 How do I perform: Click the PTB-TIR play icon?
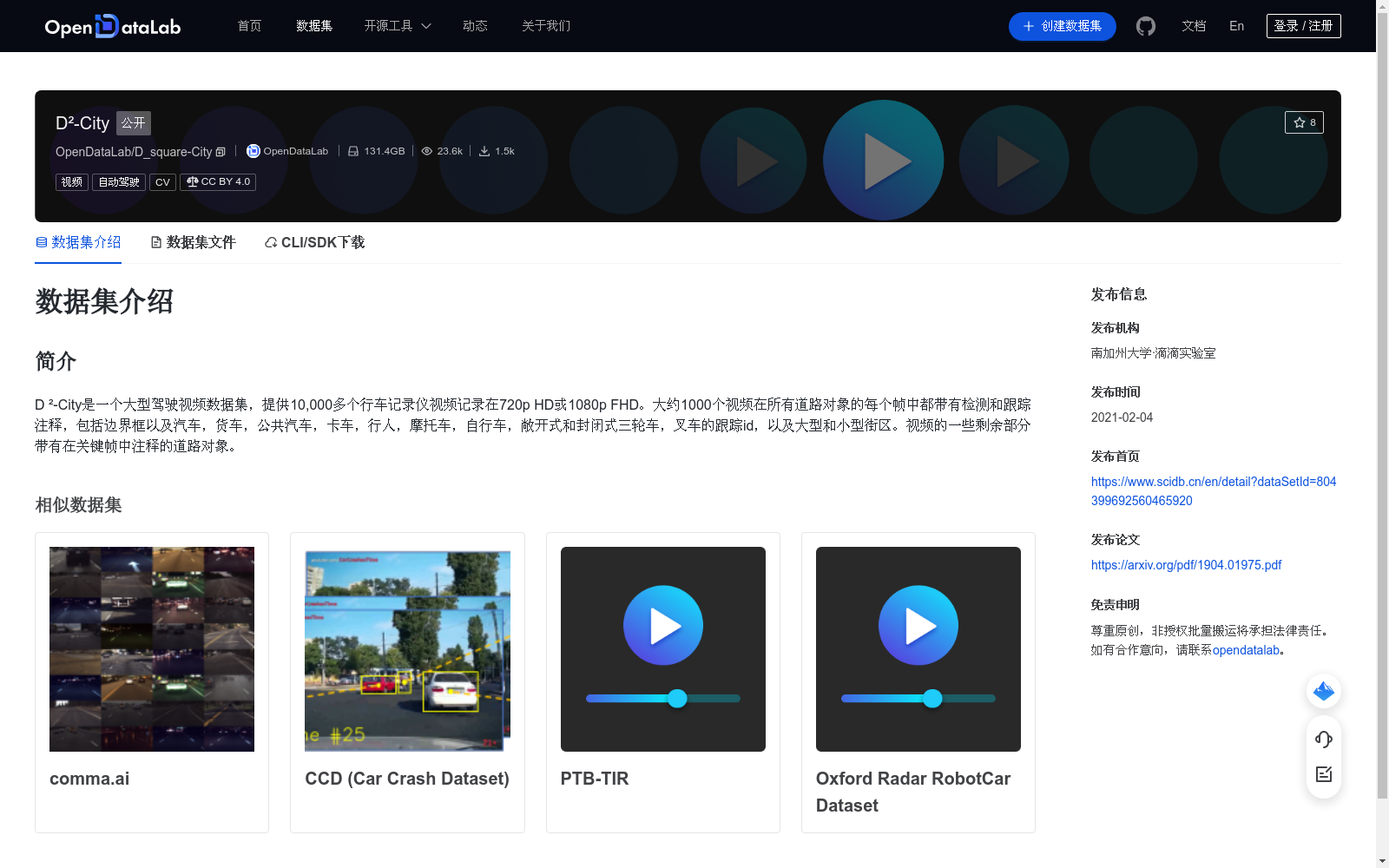point(663,625)
